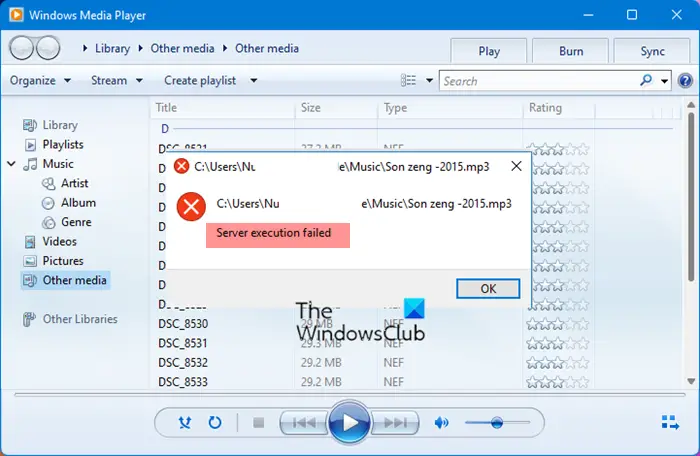Switch to the Play tab

pos(489,51)
